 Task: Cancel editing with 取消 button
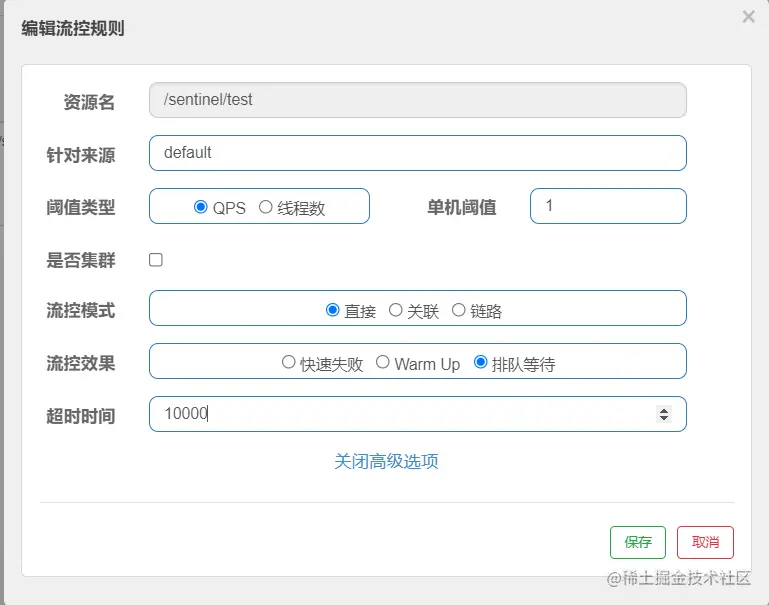pyautogui.click(x=705, y=542)
